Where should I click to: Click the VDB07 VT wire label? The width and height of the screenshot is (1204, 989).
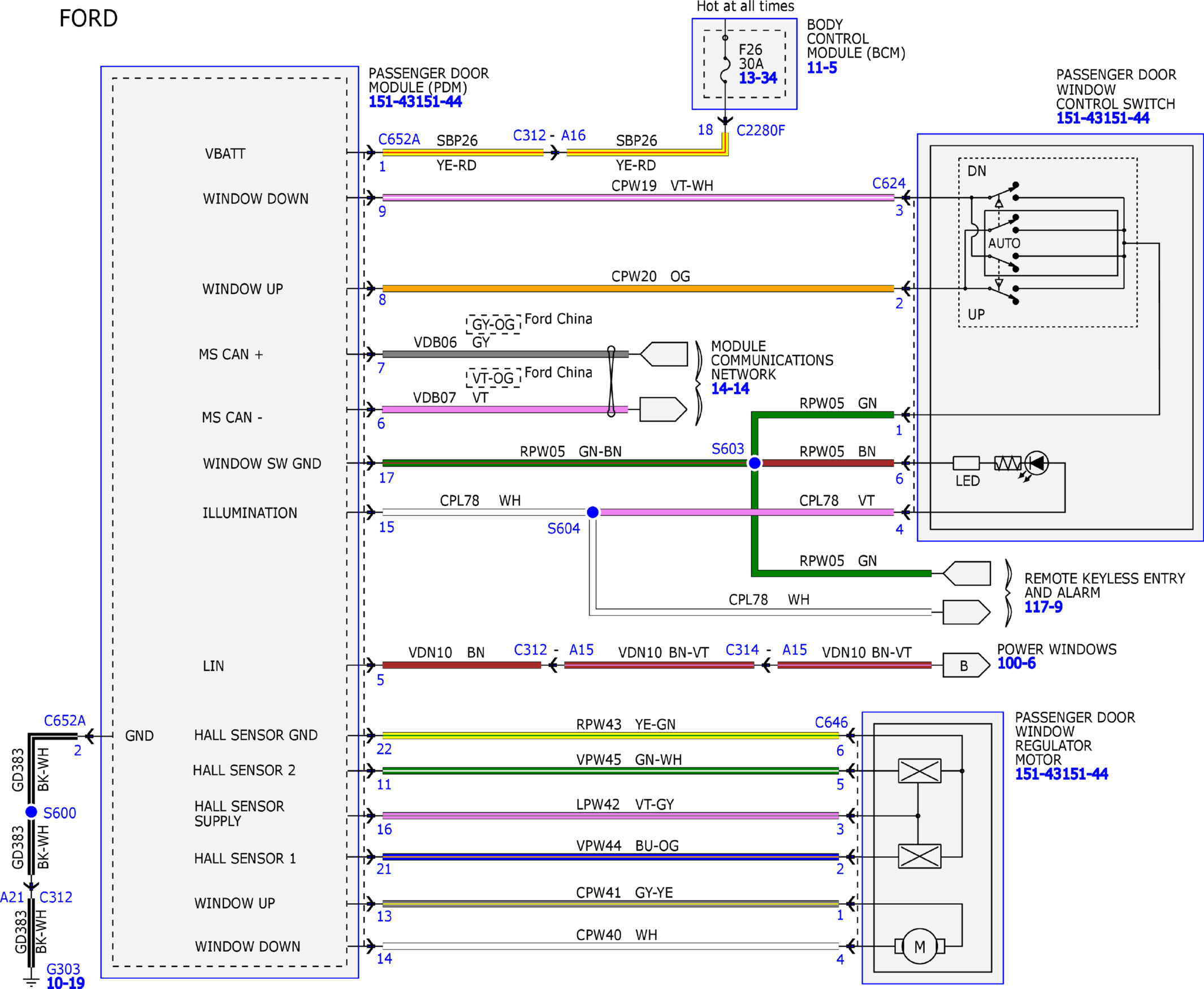point(451,398)
